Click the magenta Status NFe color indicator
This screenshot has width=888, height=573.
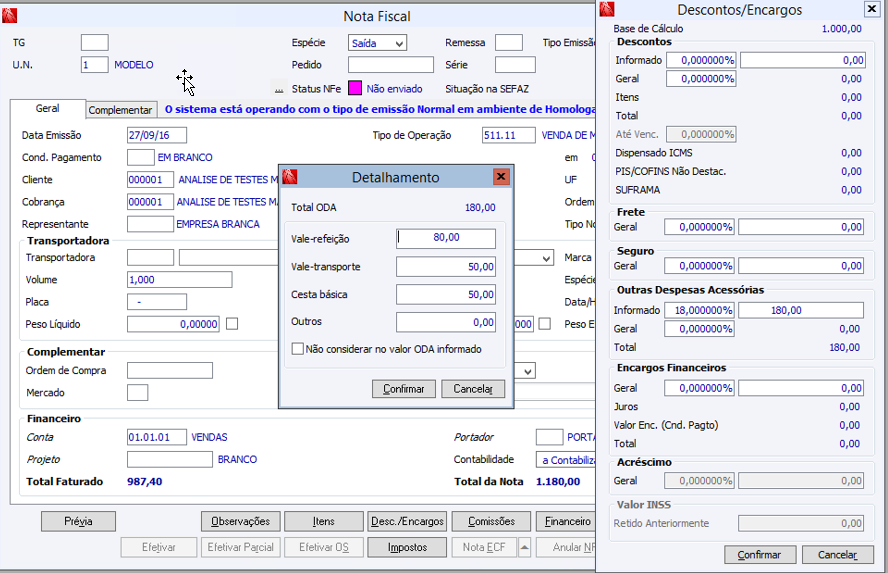355,88
